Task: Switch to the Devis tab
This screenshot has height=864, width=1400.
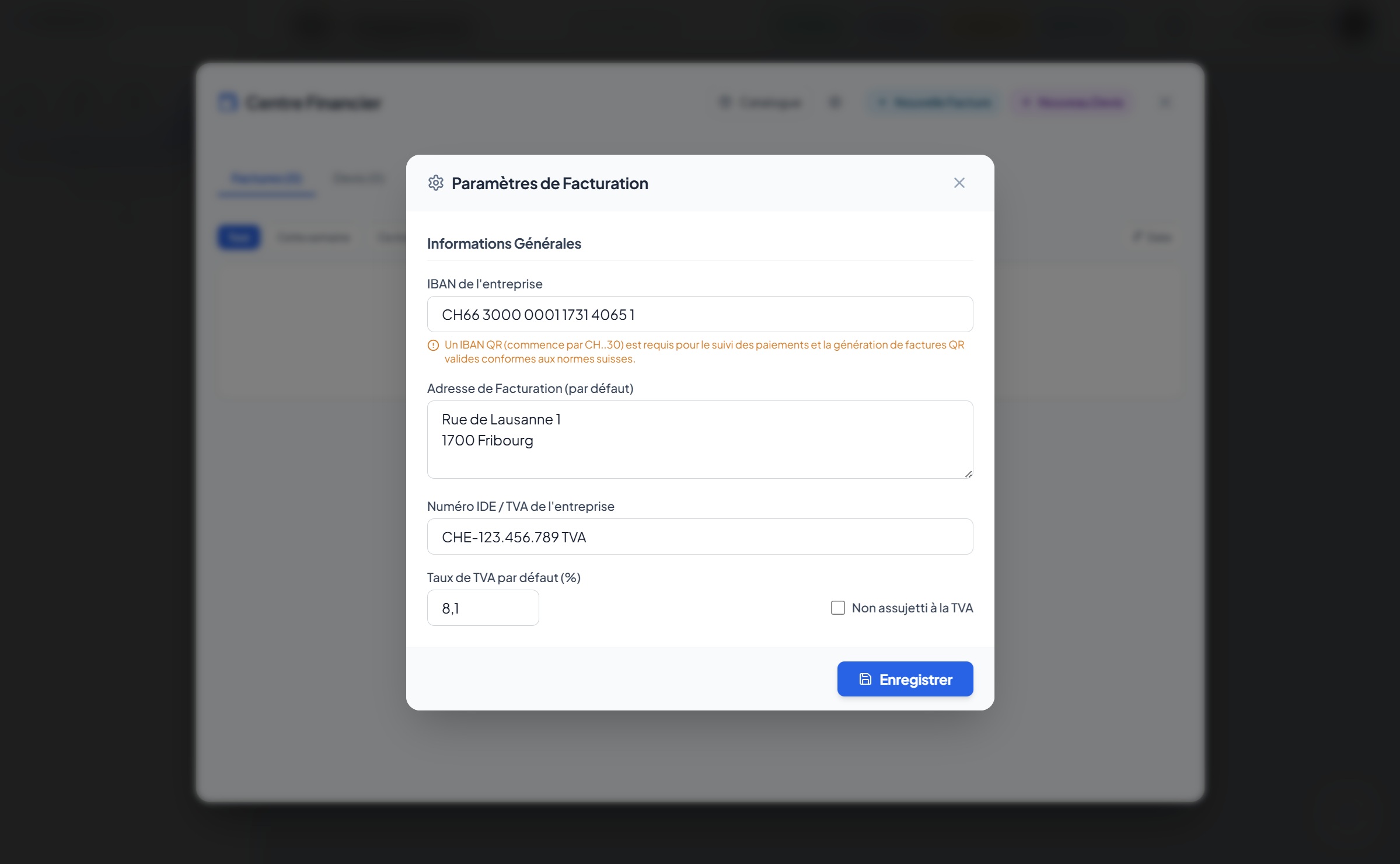Action: coord(358,178)
